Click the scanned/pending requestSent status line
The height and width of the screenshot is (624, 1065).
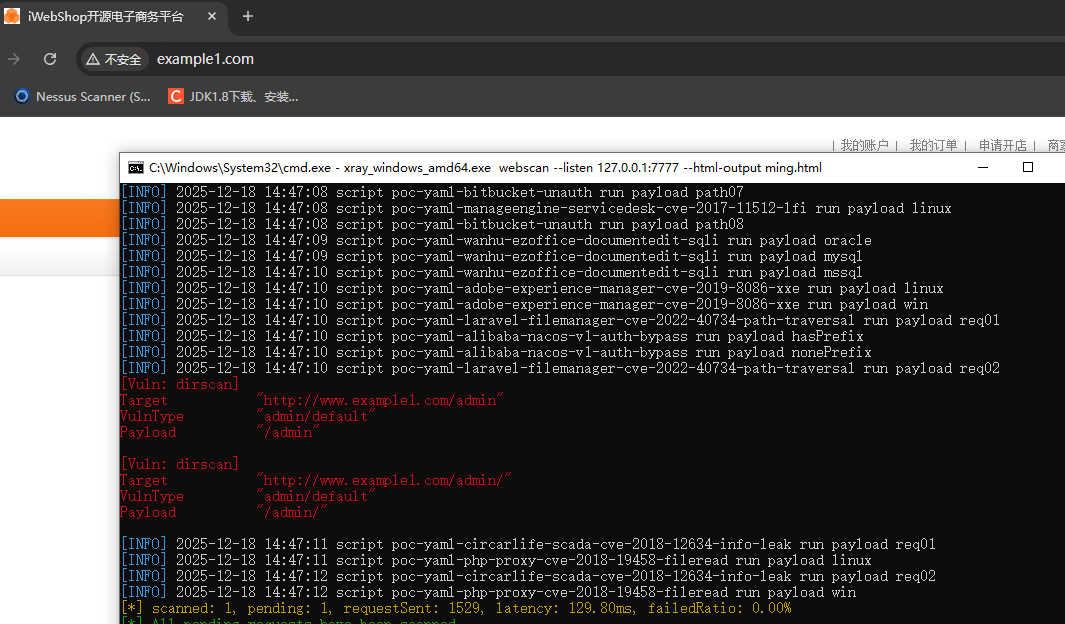coord(456,608)
